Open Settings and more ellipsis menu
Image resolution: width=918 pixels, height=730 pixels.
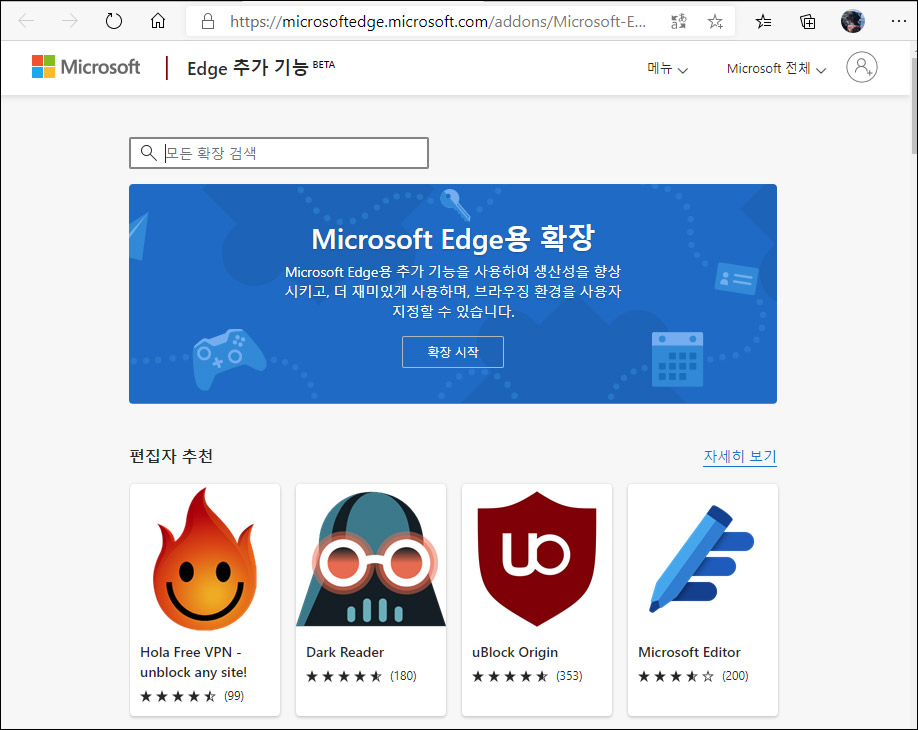click(x=899, y=22)
